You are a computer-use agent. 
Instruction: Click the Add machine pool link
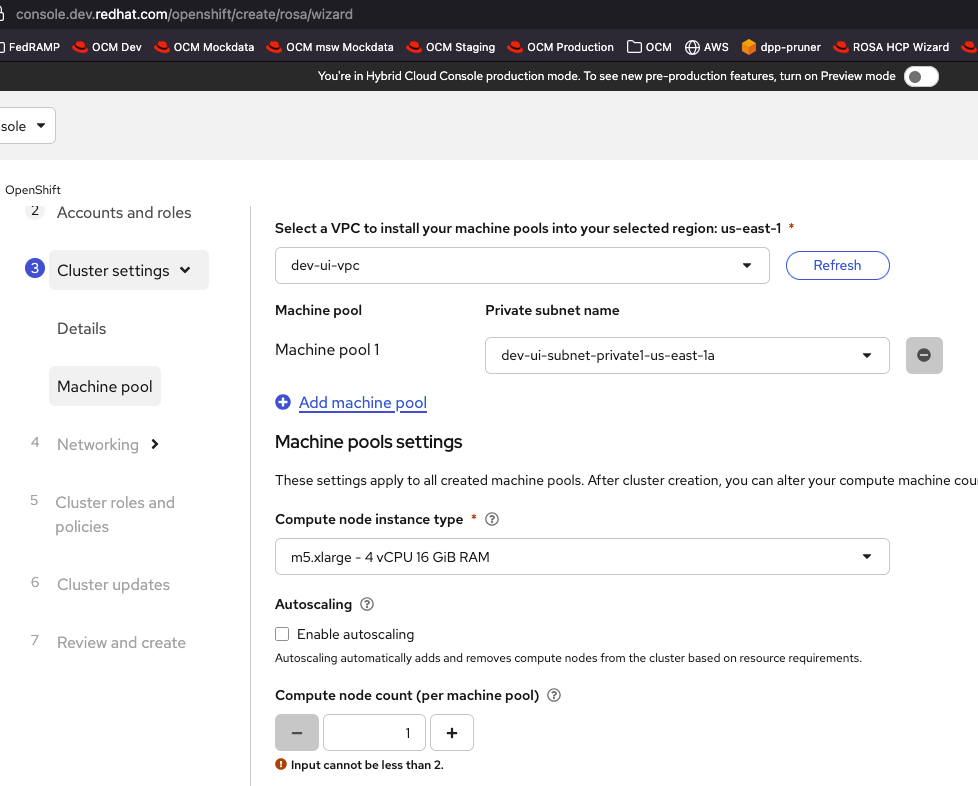pos(363,403)
